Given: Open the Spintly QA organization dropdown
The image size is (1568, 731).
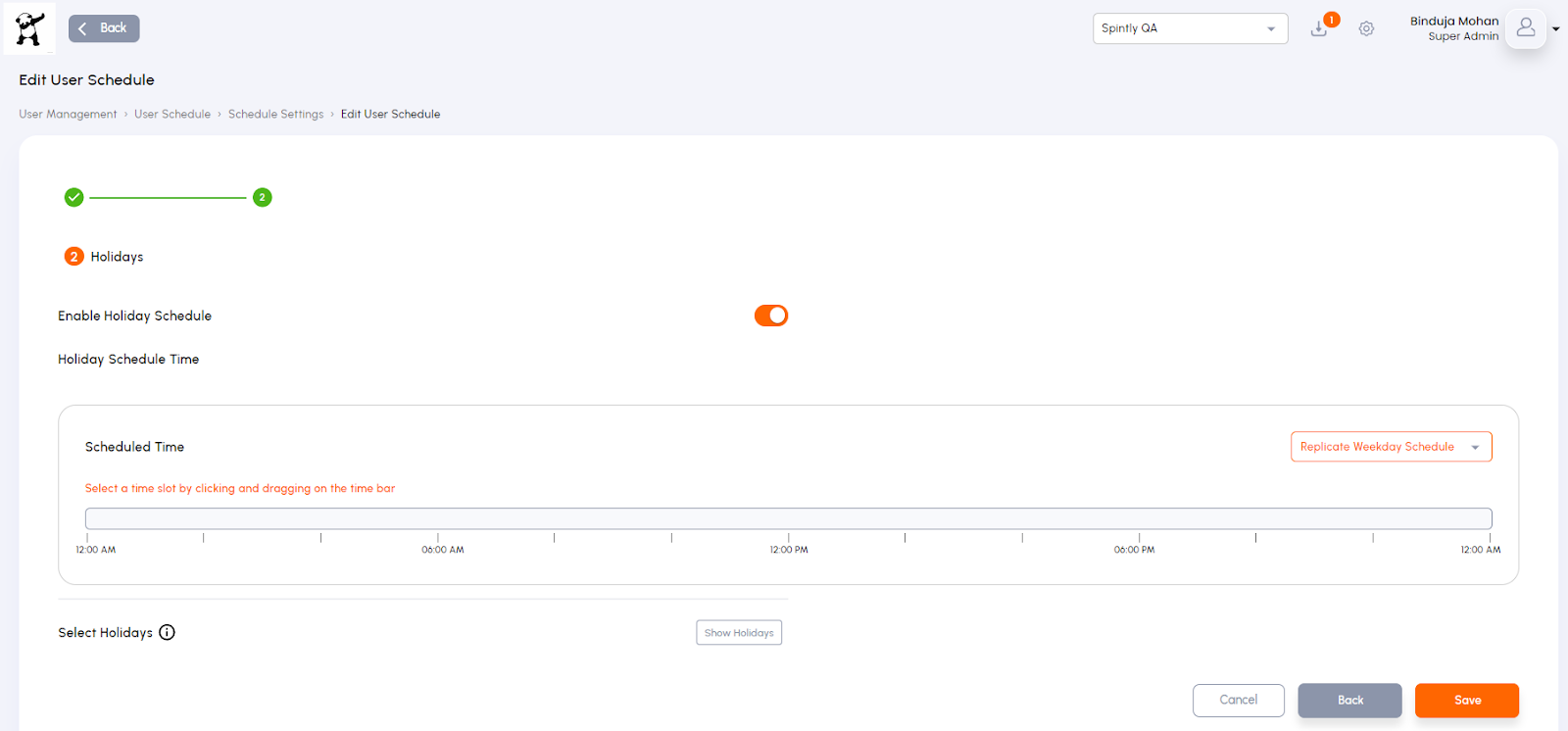Looking at the screenshot, I should (1190, 28).
